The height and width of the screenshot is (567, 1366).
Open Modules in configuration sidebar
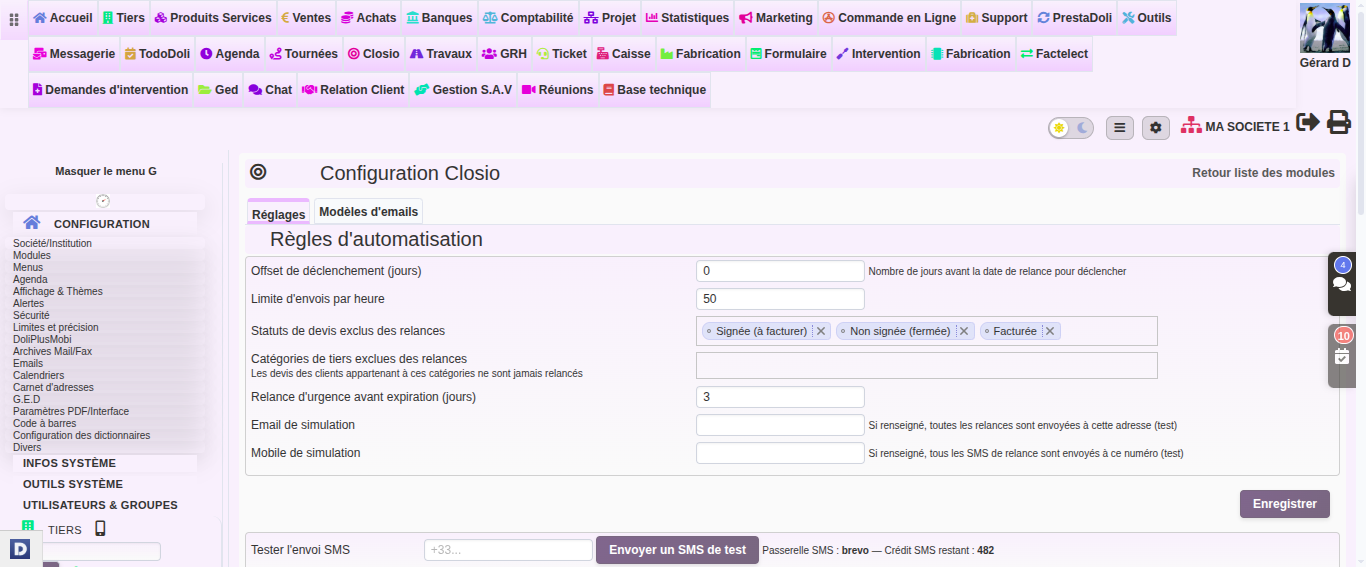[32, 255]
